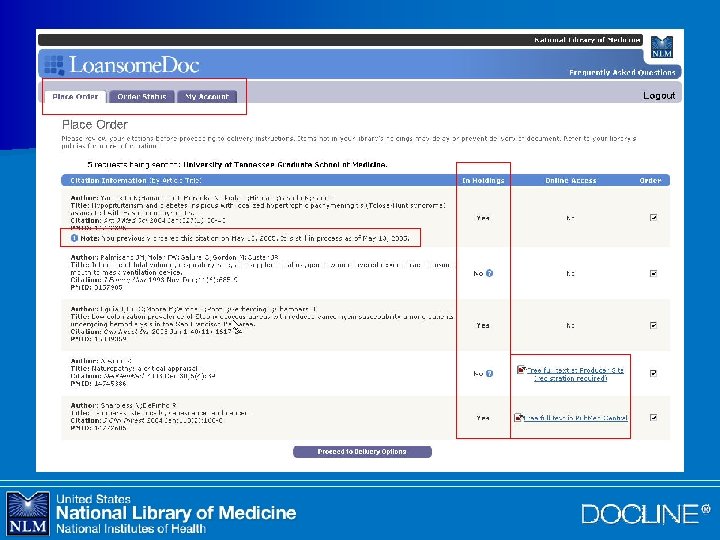Viewport: 720px width, 540px height.
Task: Click the Logout link
Action: (x=659, y=96)
